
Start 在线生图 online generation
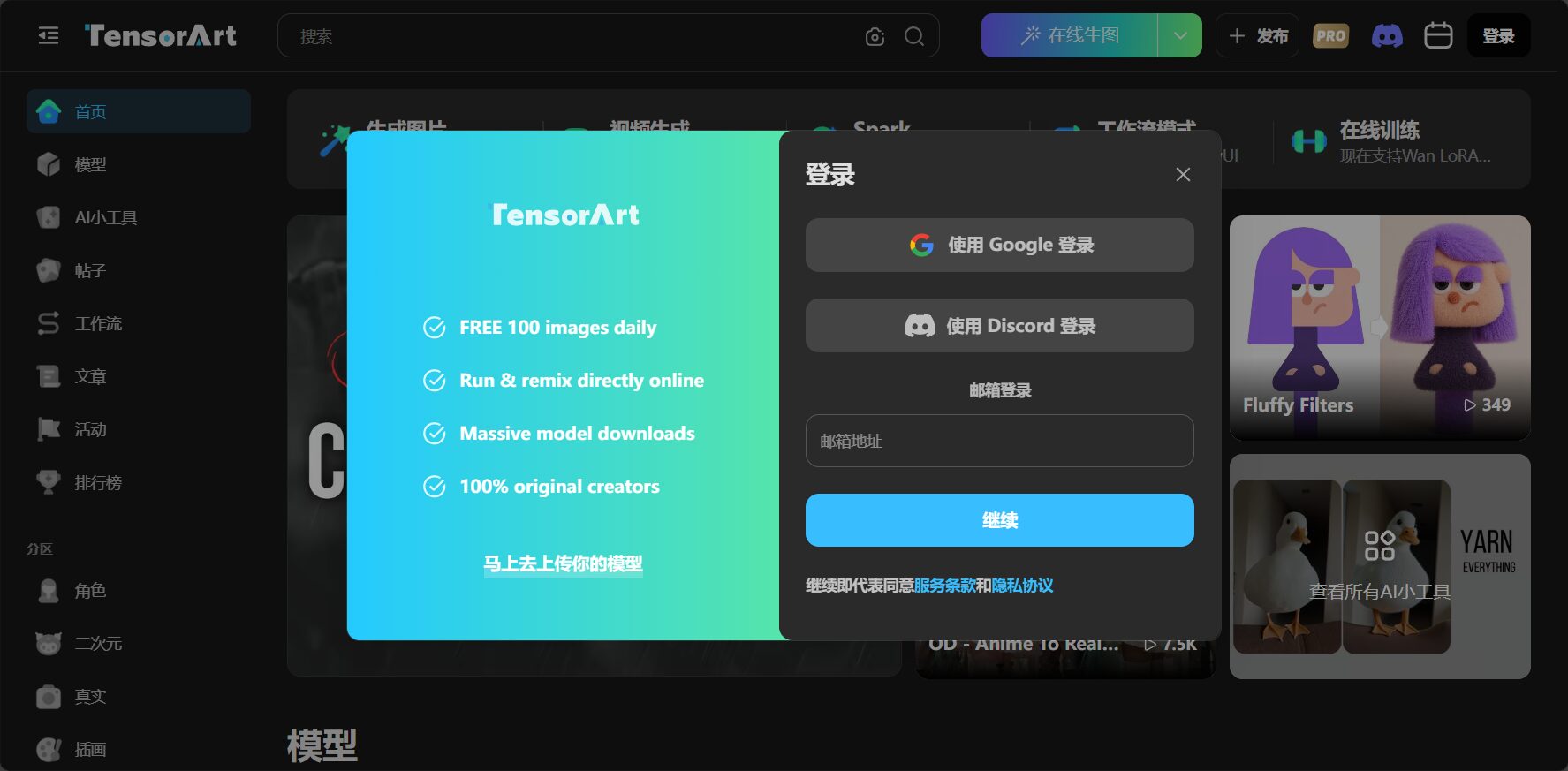(x=1070, y=35)
